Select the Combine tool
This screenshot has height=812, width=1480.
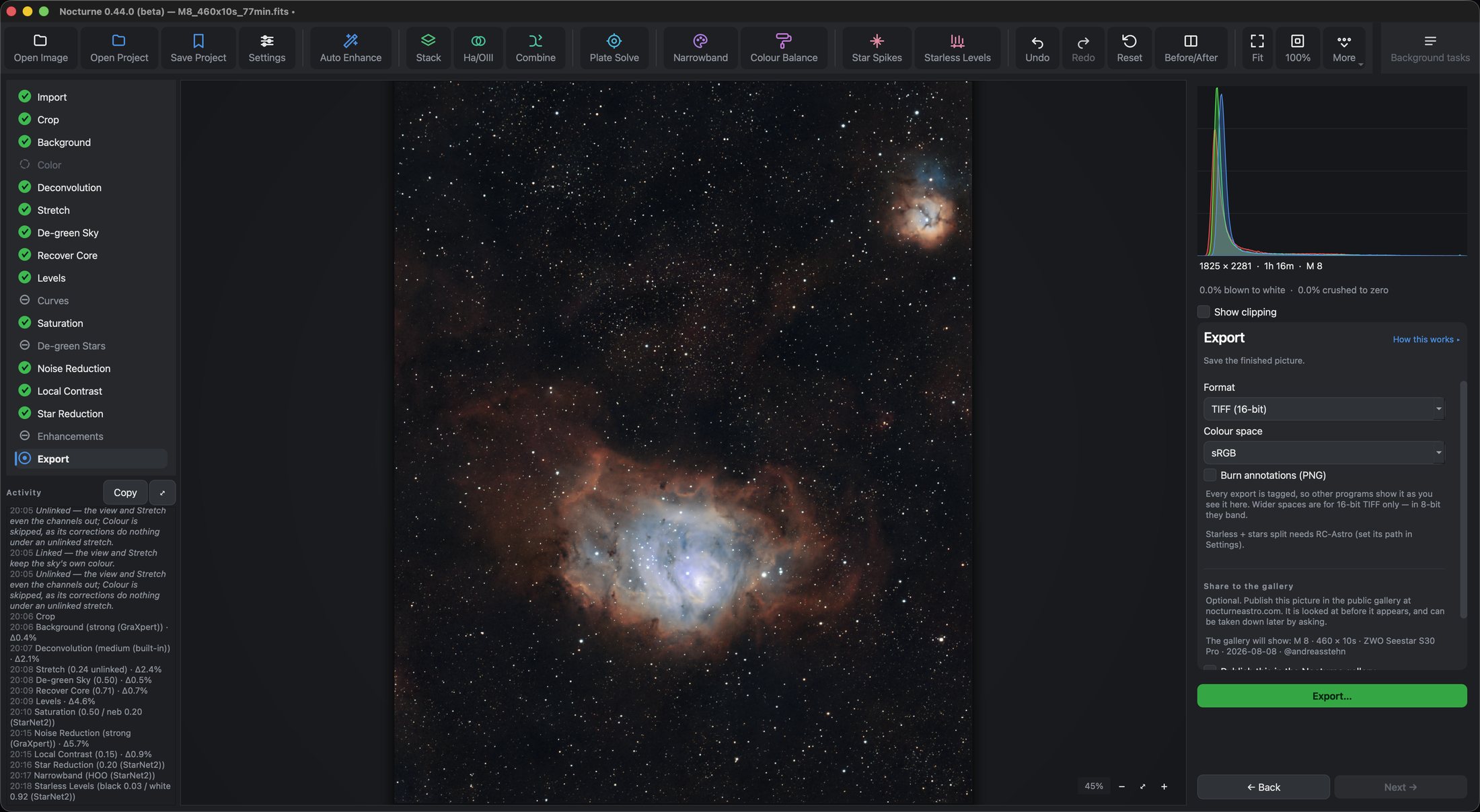pos(535,48)
